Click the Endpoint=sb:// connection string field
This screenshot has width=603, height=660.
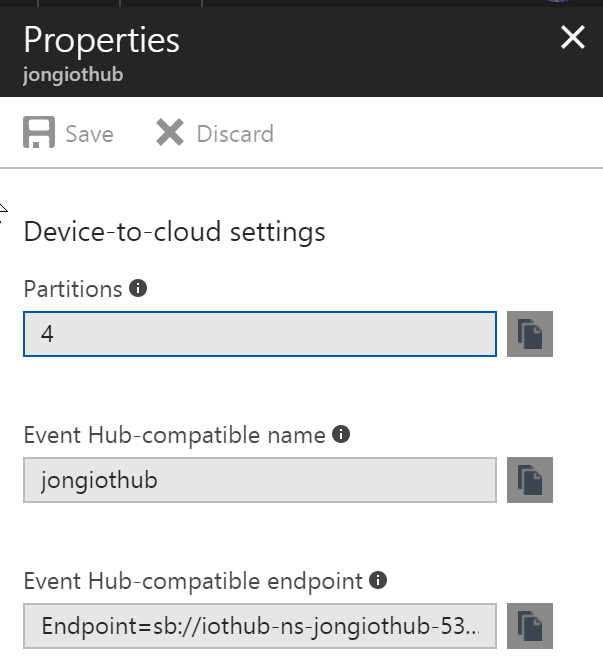tap(260, 626)
